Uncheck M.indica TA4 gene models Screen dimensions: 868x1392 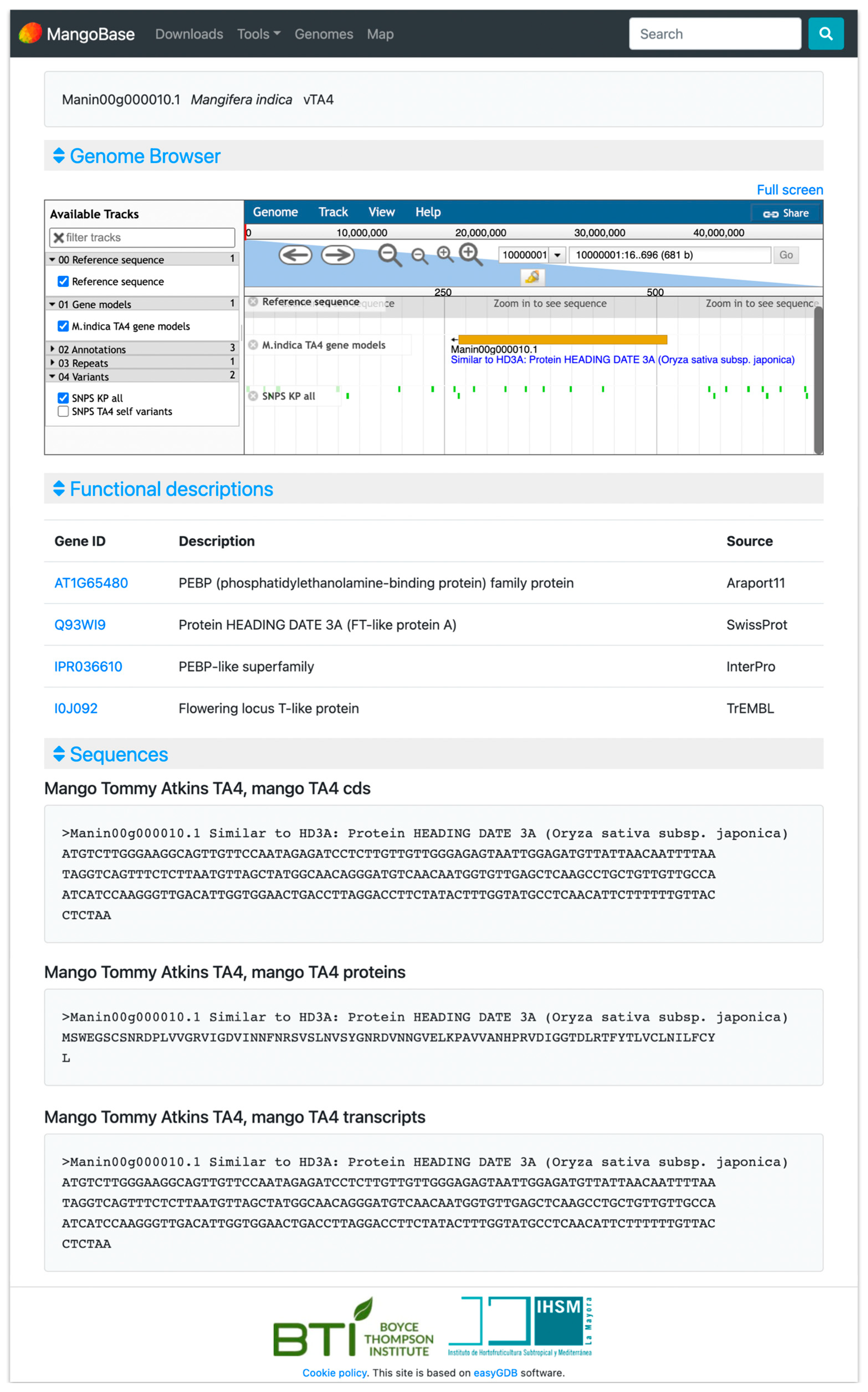pyautogui.click(x=63, y=326)
